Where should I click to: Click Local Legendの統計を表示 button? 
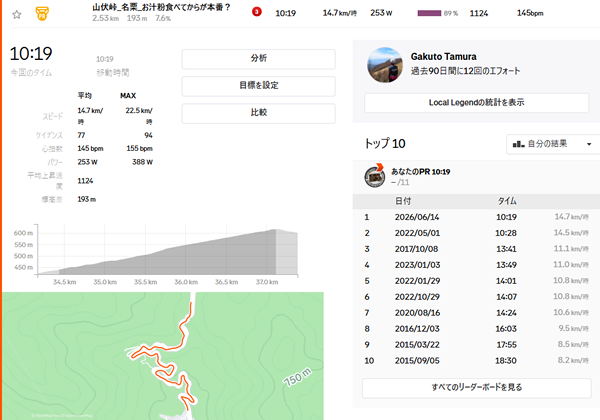point(476,103)
